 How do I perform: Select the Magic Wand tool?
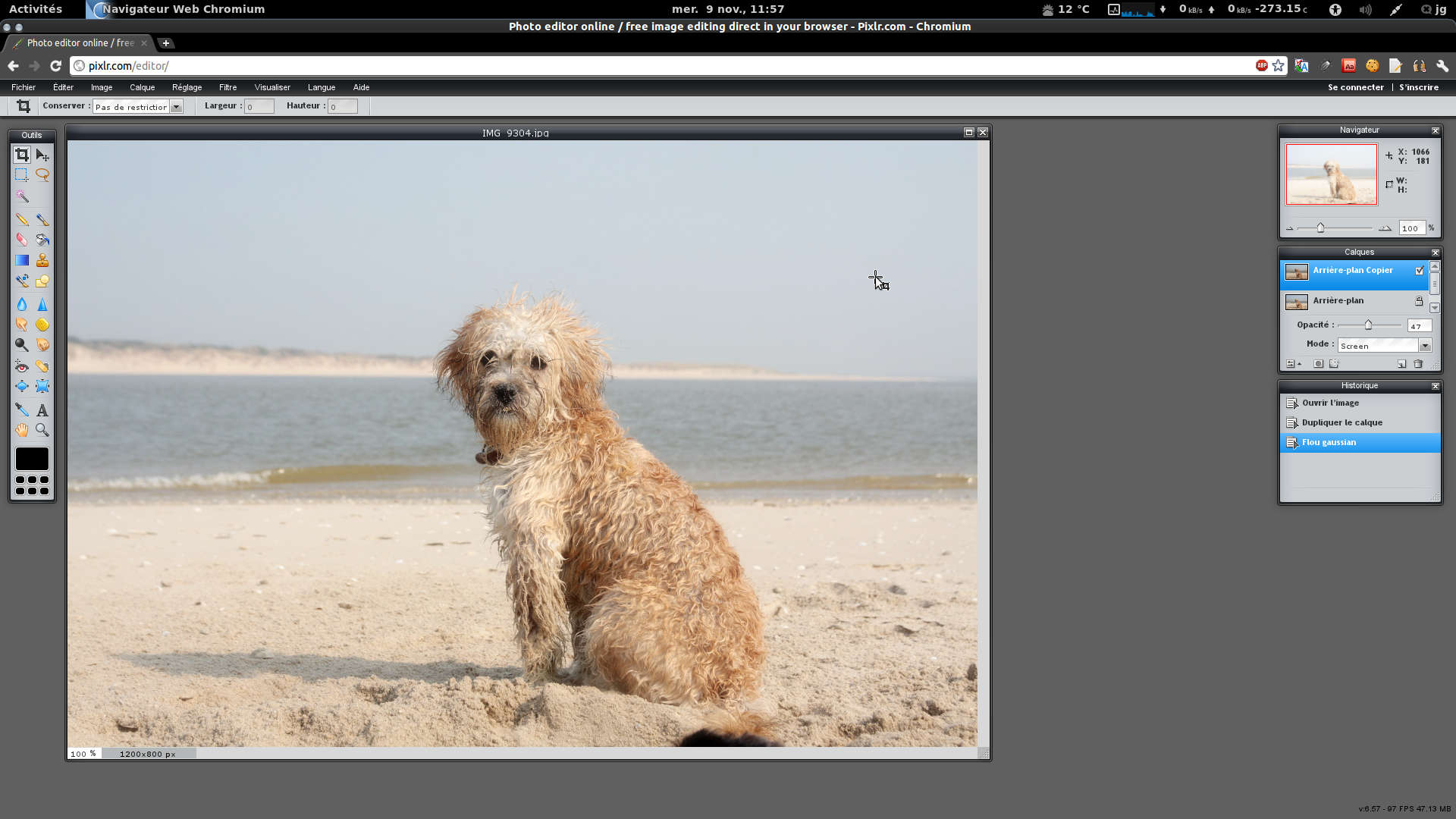click(x=22, y=196)
